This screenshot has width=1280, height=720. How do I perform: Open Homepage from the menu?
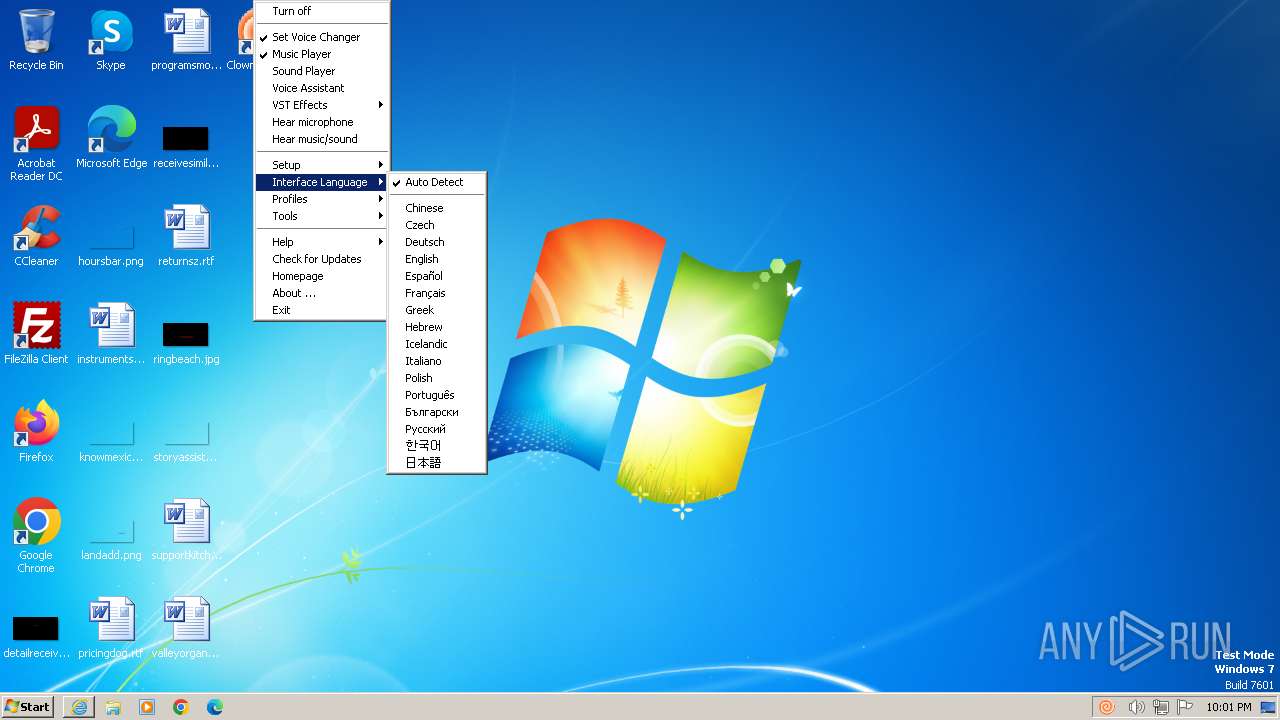[x=321, y=276]
